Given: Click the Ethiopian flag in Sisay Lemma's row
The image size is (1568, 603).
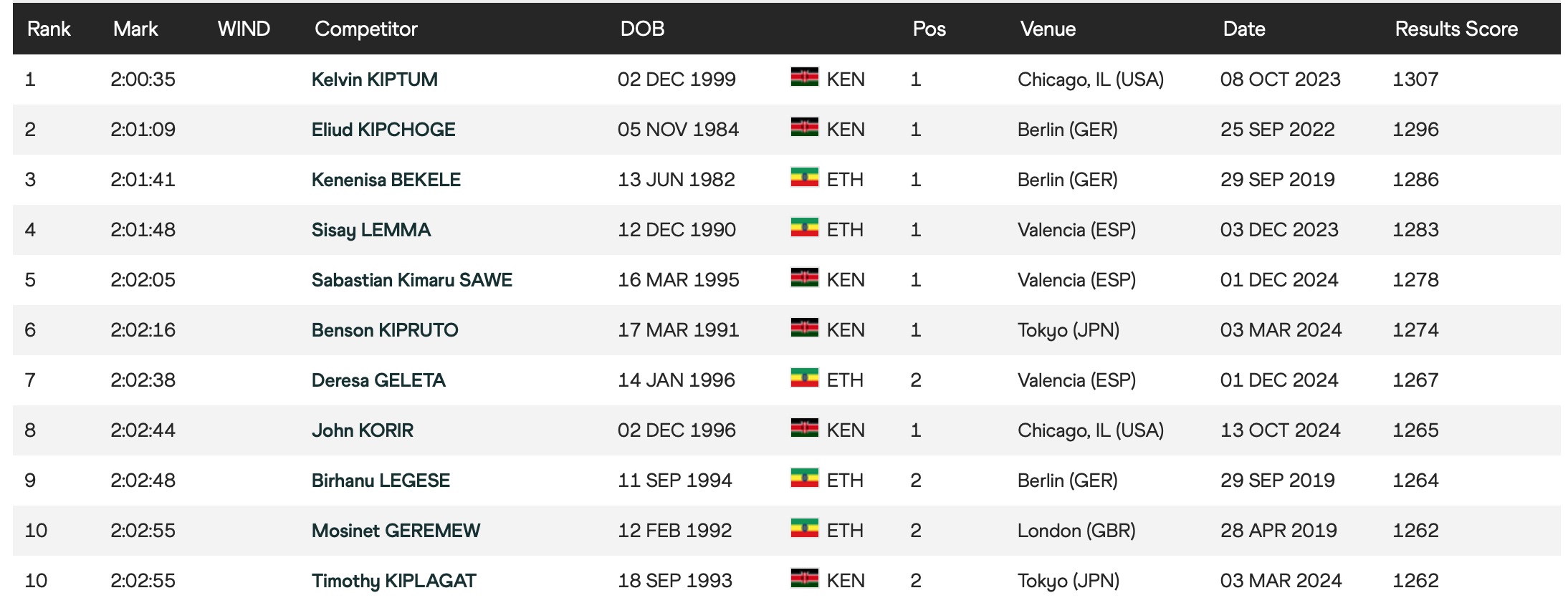Looking at the screenshot, I should click(804, 228).
